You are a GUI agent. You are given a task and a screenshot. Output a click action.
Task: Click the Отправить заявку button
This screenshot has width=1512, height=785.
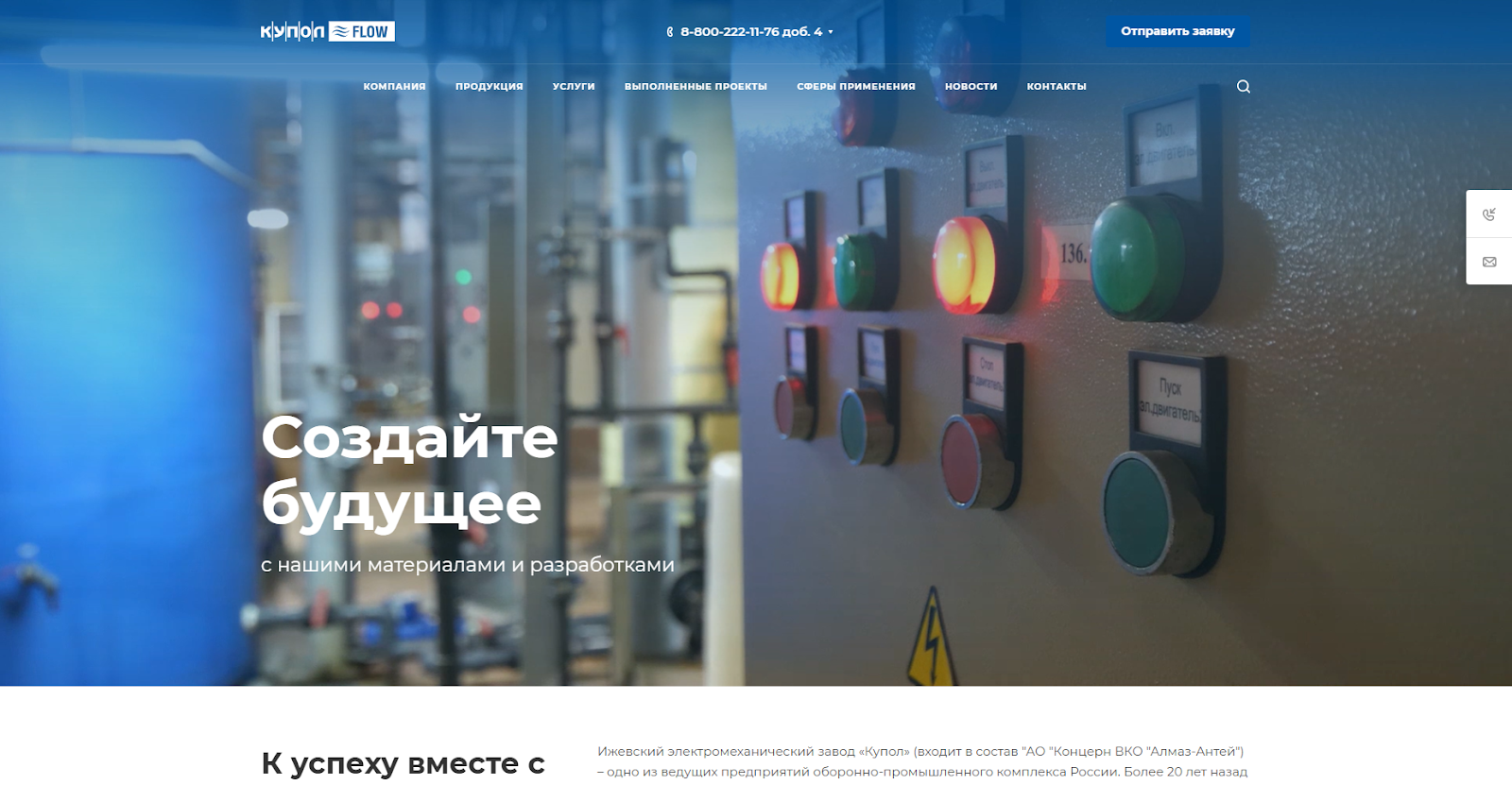[x=1177, y=31]
